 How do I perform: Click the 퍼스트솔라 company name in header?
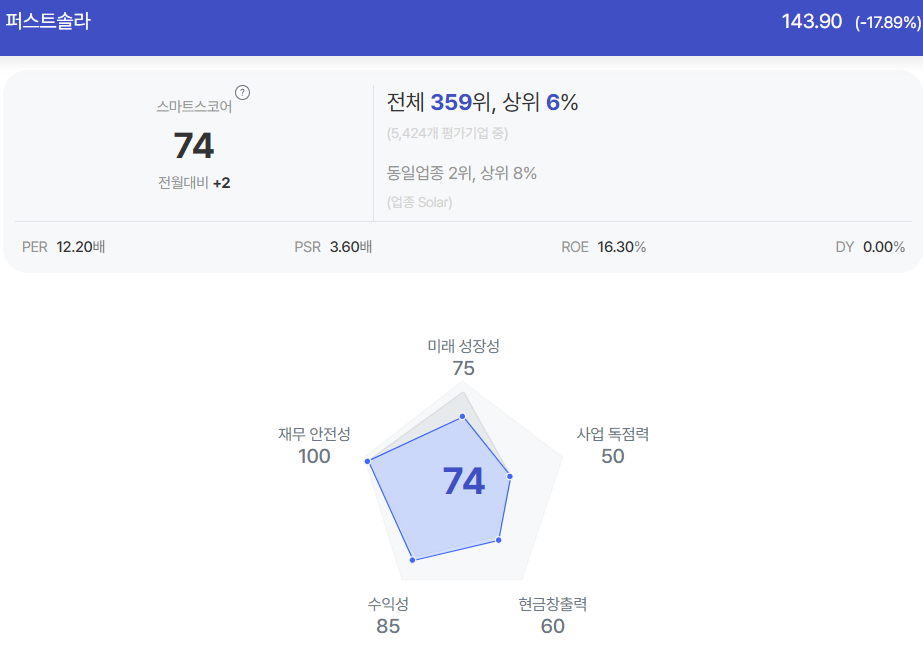tap(48, 21)
